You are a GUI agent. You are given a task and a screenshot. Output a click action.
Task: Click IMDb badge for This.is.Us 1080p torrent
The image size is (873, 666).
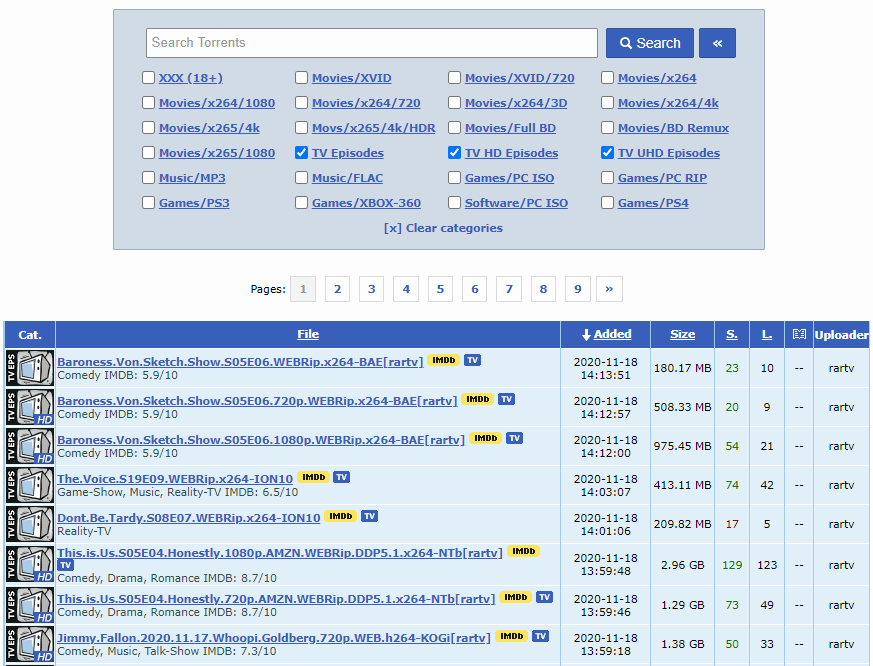point(523,551)
